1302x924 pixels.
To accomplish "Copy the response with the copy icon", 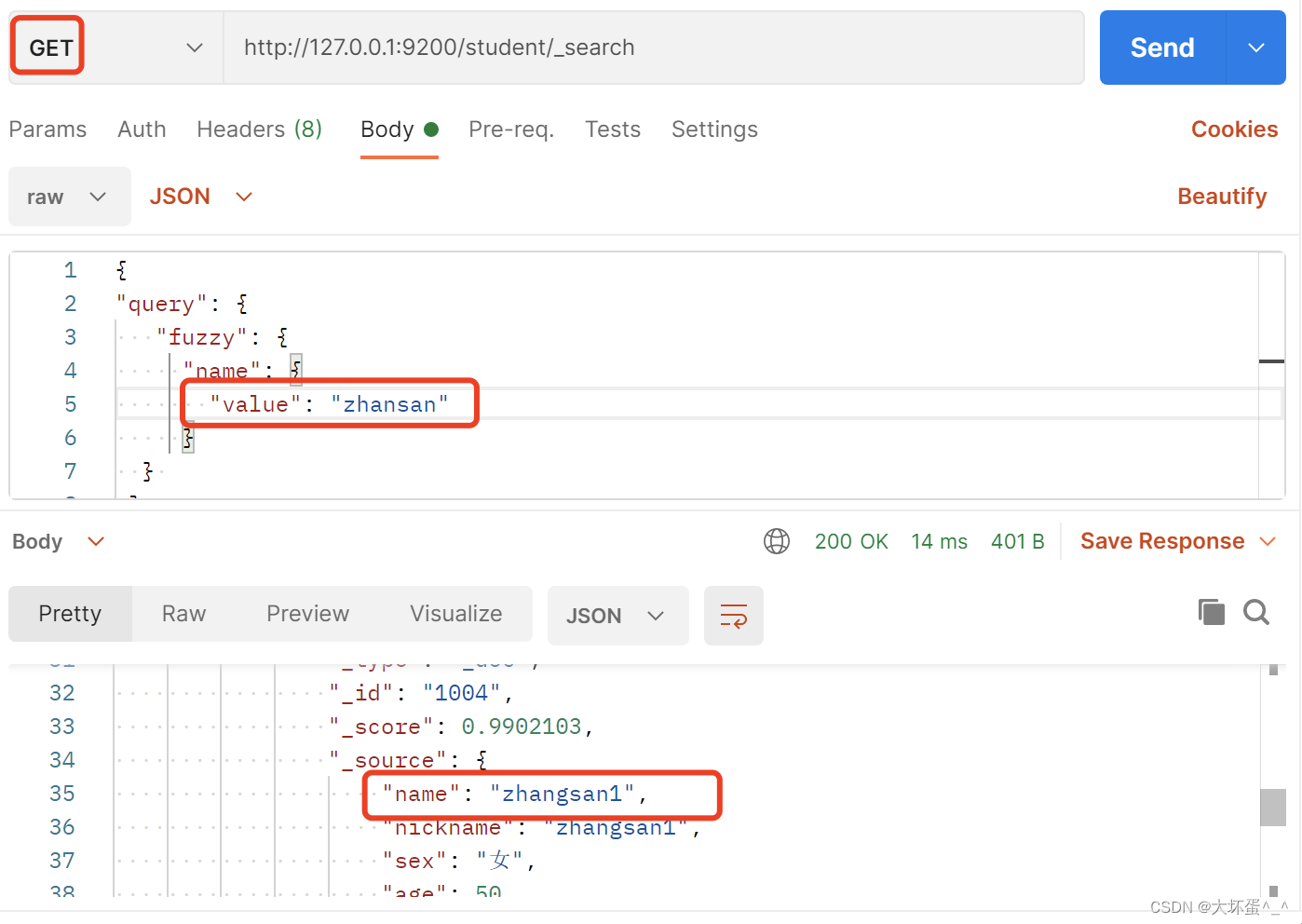I will (1211, 612).
